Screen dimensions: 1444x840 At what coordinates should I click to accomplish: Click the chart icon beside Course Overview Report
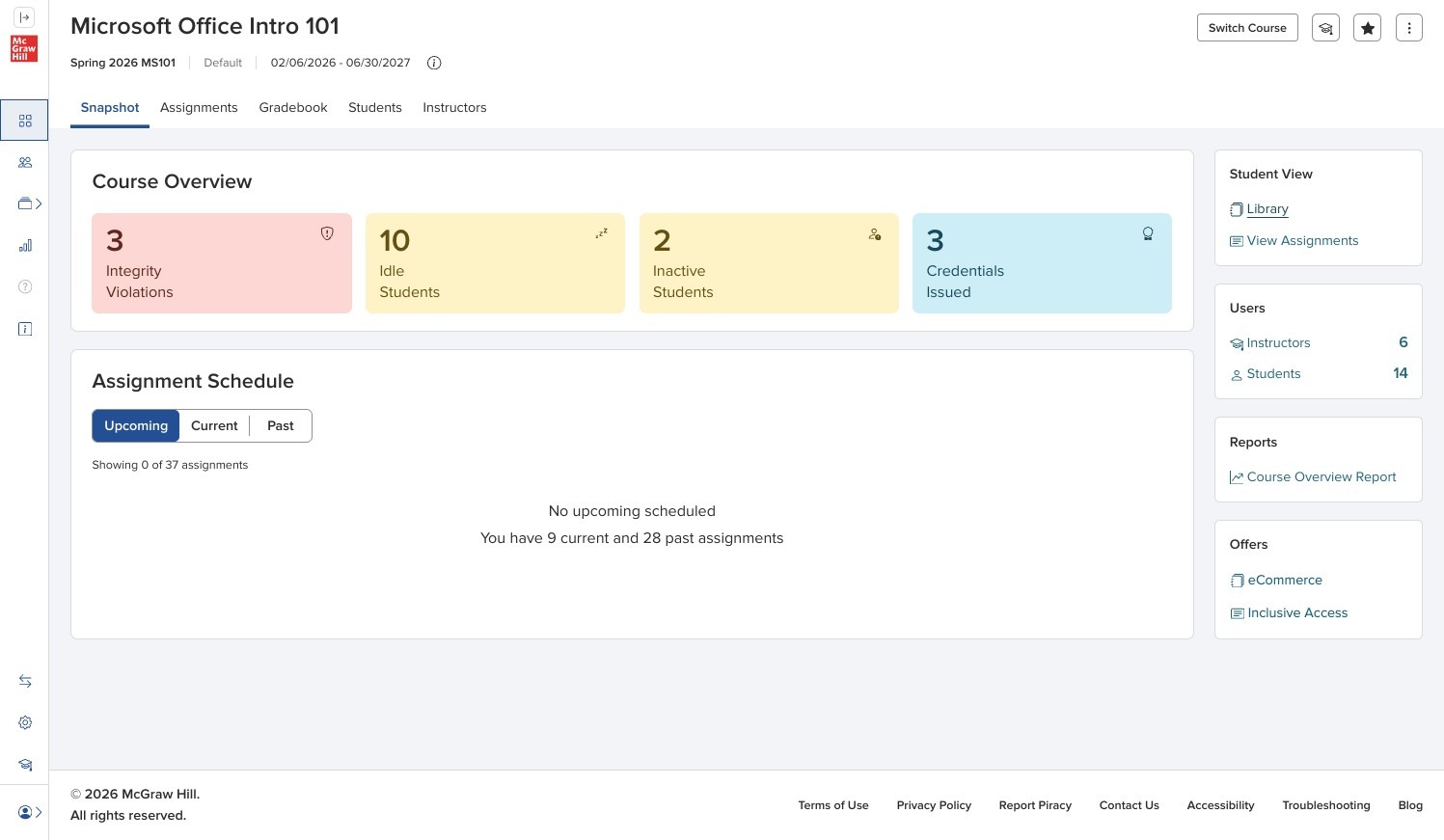coord(1237,477)
